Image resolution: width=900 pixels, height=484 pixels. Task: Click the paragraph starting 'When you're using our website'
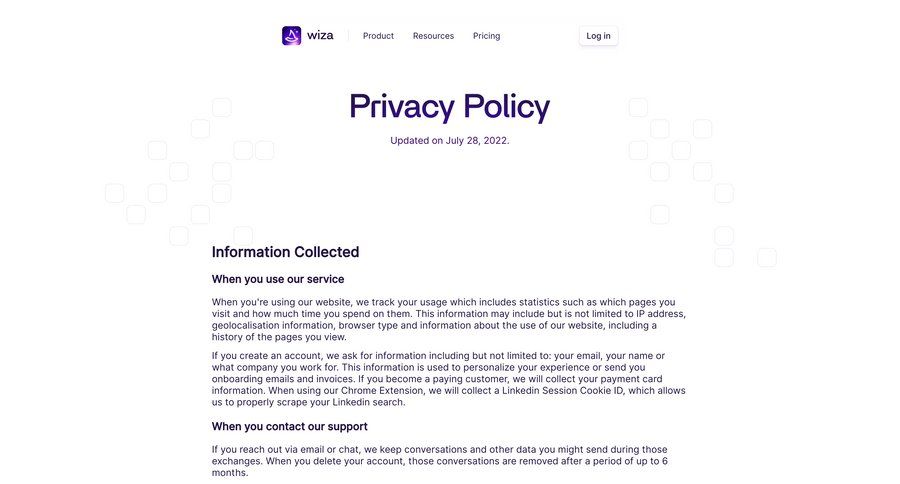click(448, 319)
